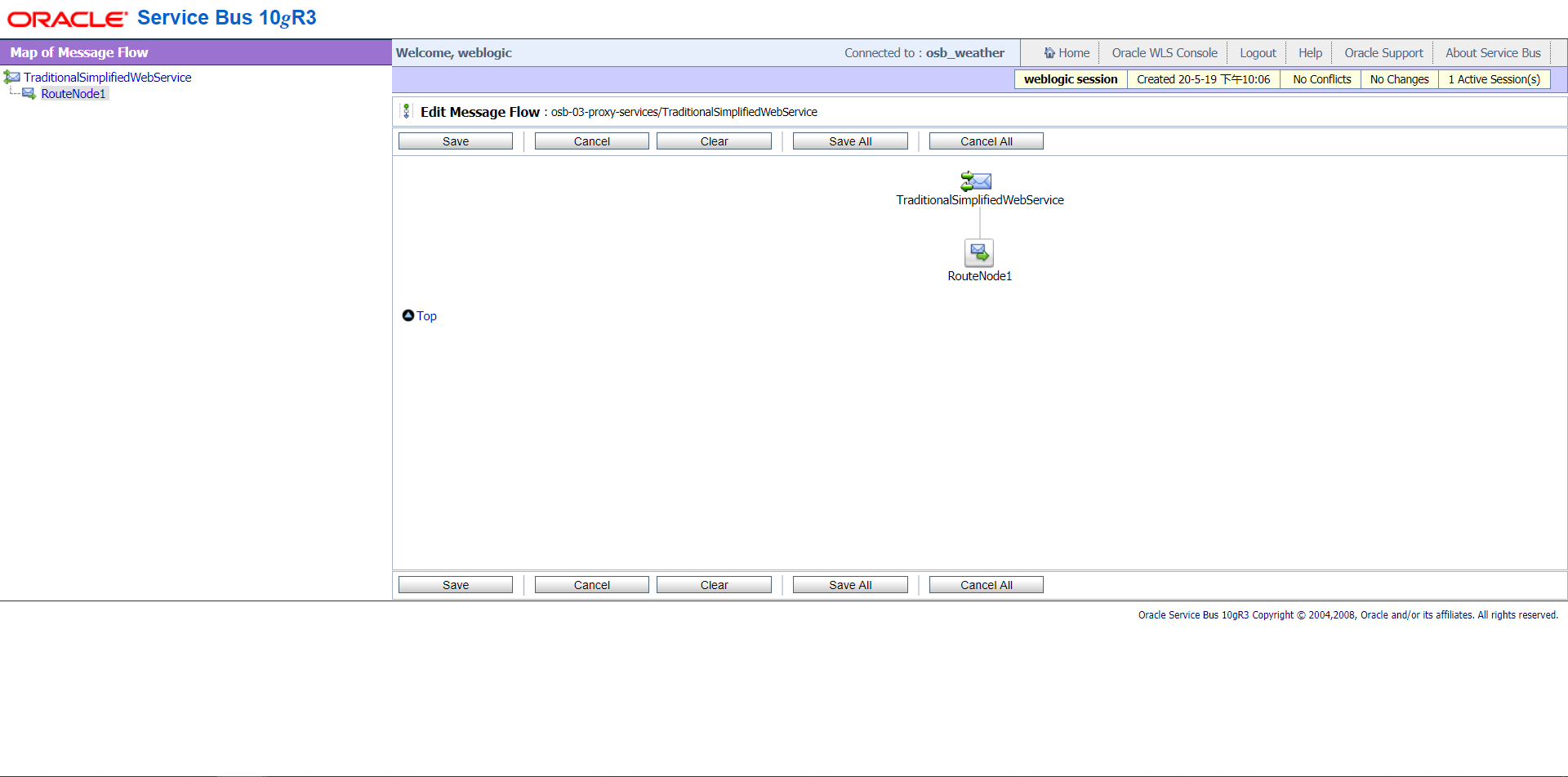Viewport: 1568px width, 777px height.
Task: Click the Top arrow icon
Action: tap(408, 315)
